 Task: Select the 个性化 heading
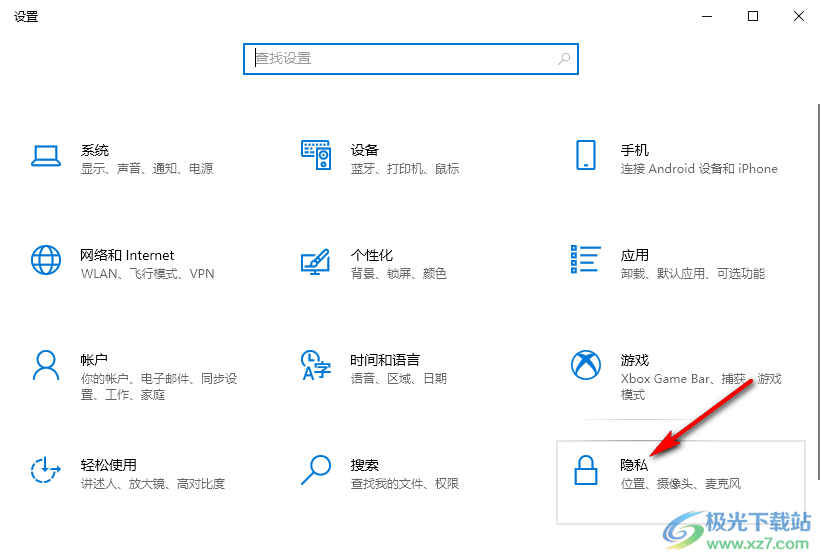pyautogui.click(x=372, y=255)
